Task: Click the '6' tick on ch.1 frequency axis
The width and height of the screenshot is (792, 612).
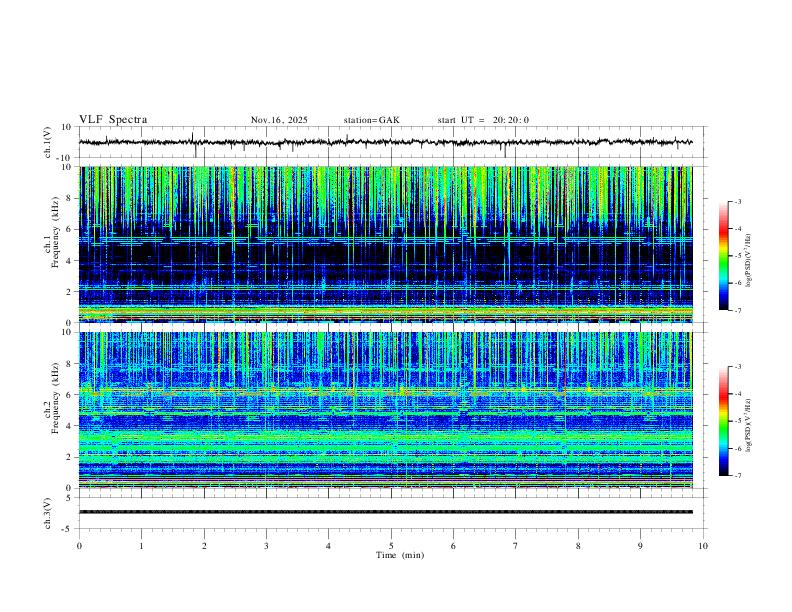Action: click(x=70, y=229)
